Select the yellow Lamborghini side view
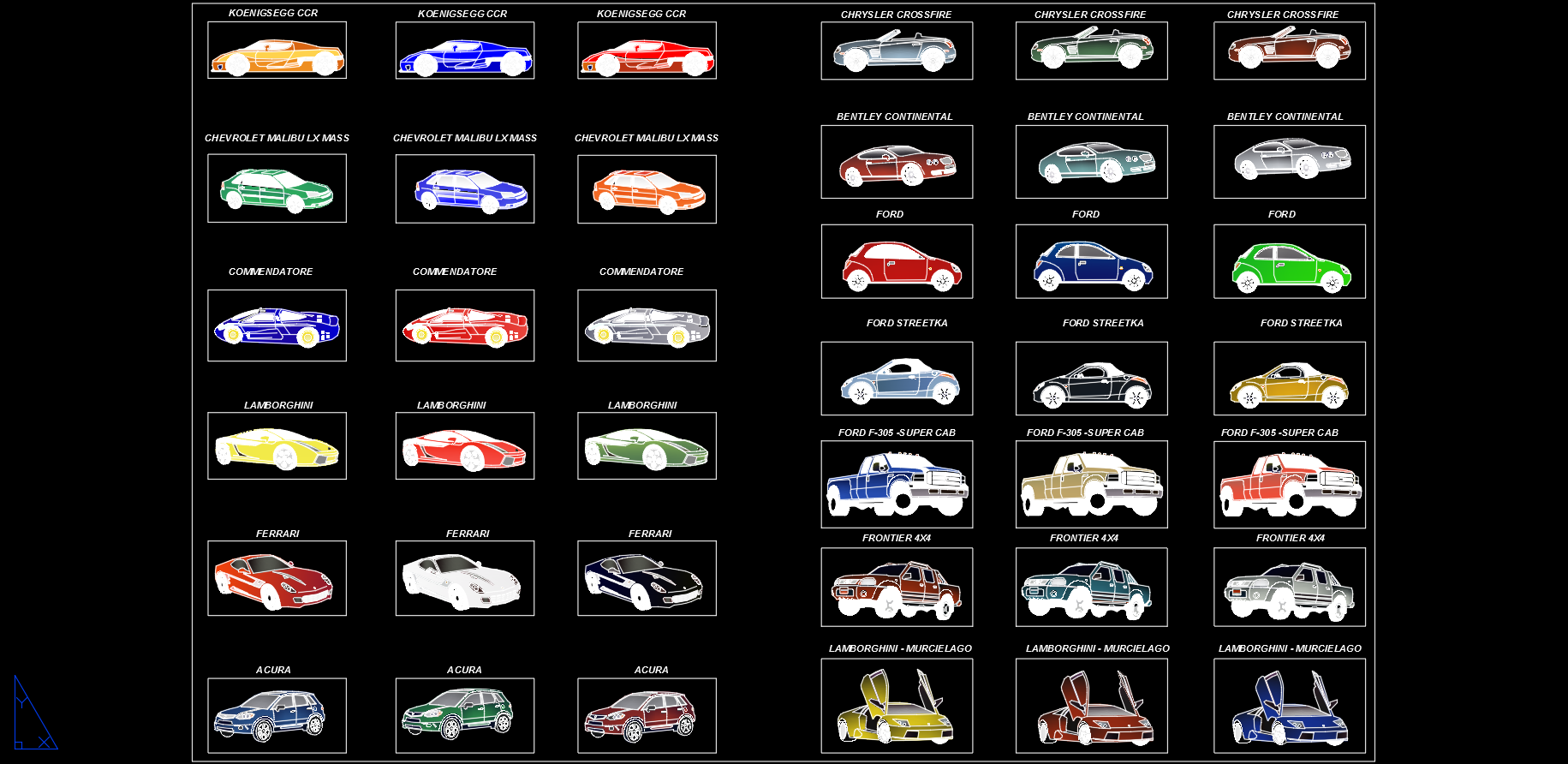The height and width of the screenshot is (764, 1568). [277, 448]
